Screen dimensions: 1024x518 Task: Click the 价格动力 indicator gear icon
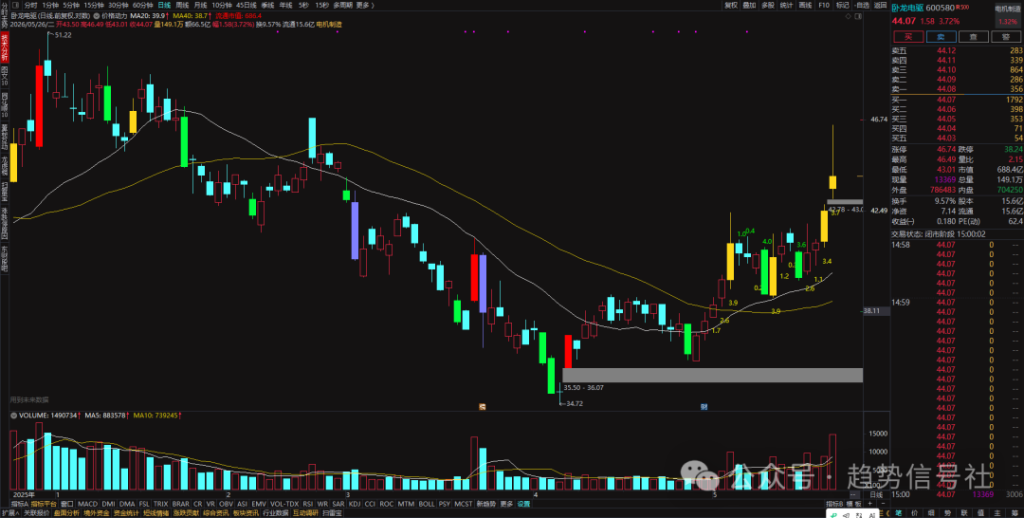(x=96, y=15)
